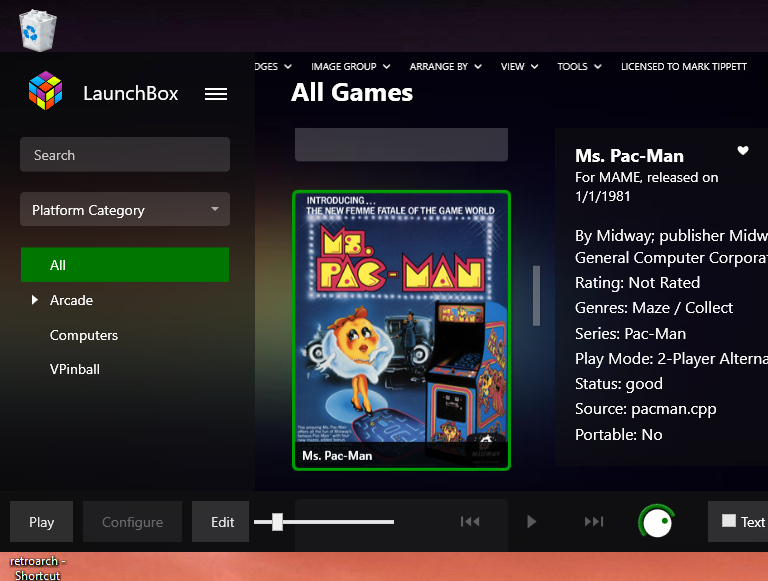Focus the Search input field
768x581 pixels.
click(125, 155)
